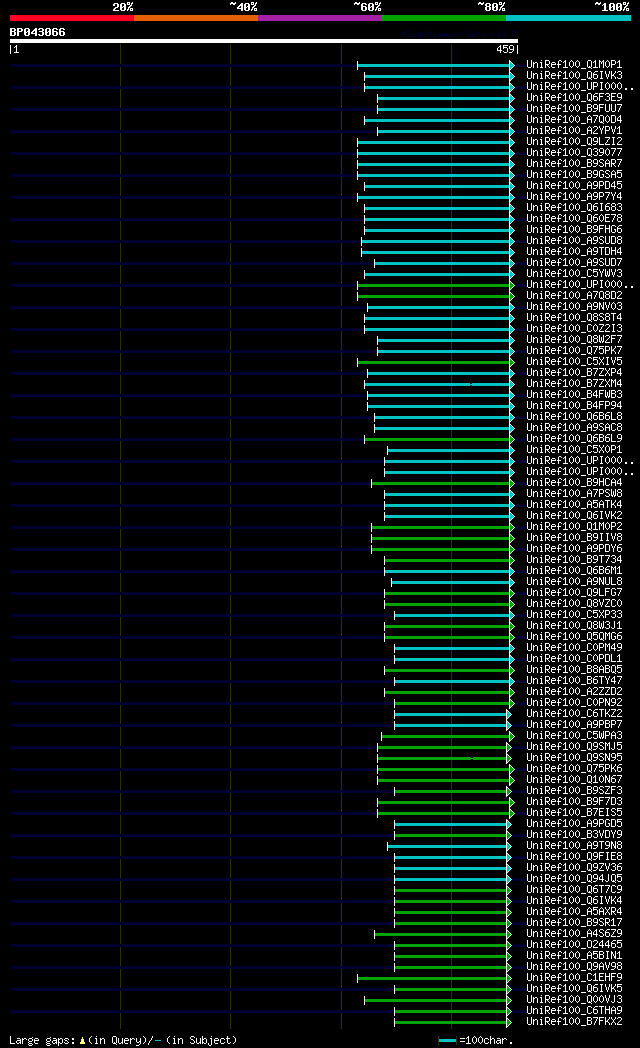This screenshot has height=1048, width=640.
Task: Click the purple ~60% legend bar
Action: (x=320, y=18)
